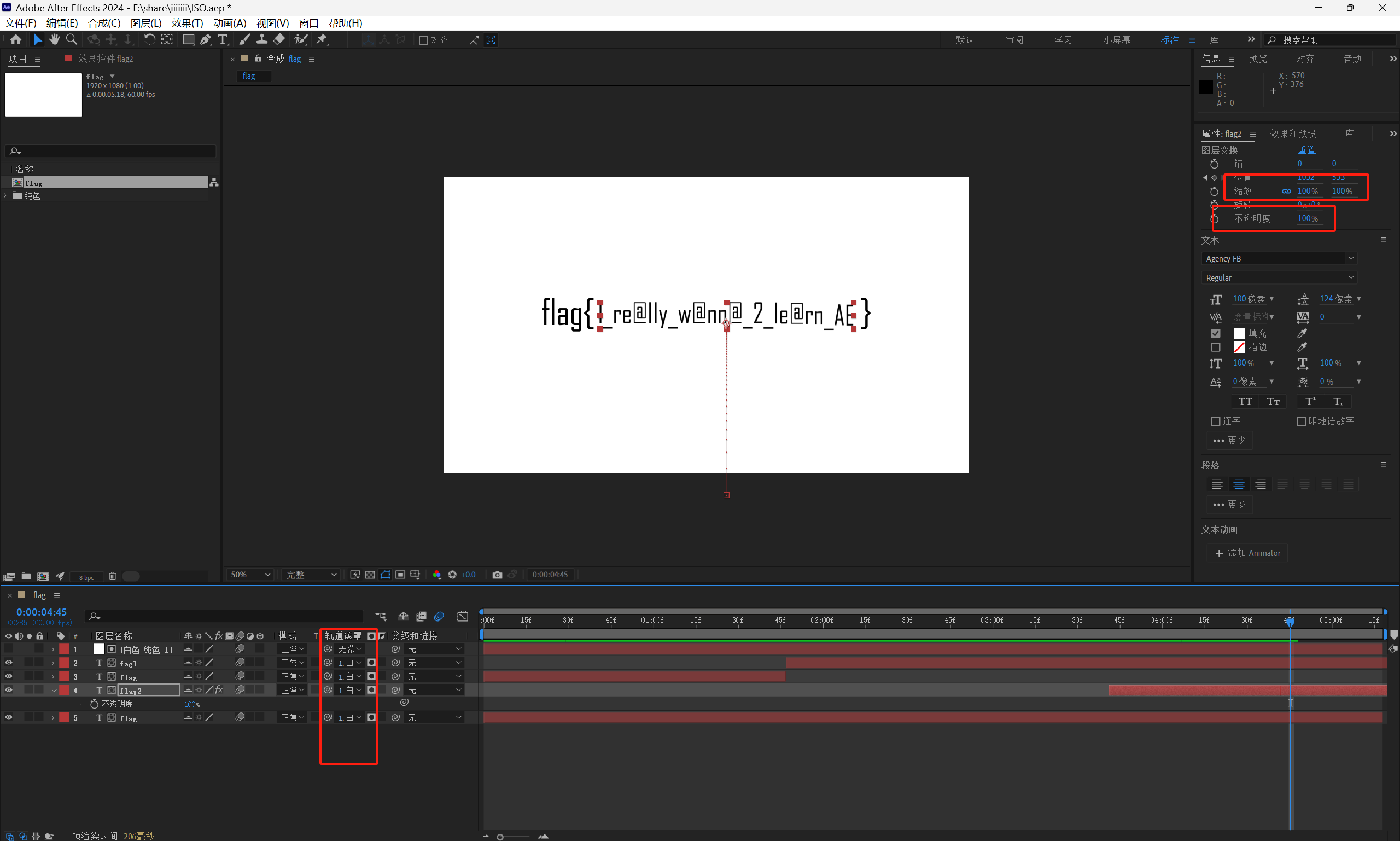Switch to the 默认 workspace
Viewport: 1400px width, 841px height.
965,40
